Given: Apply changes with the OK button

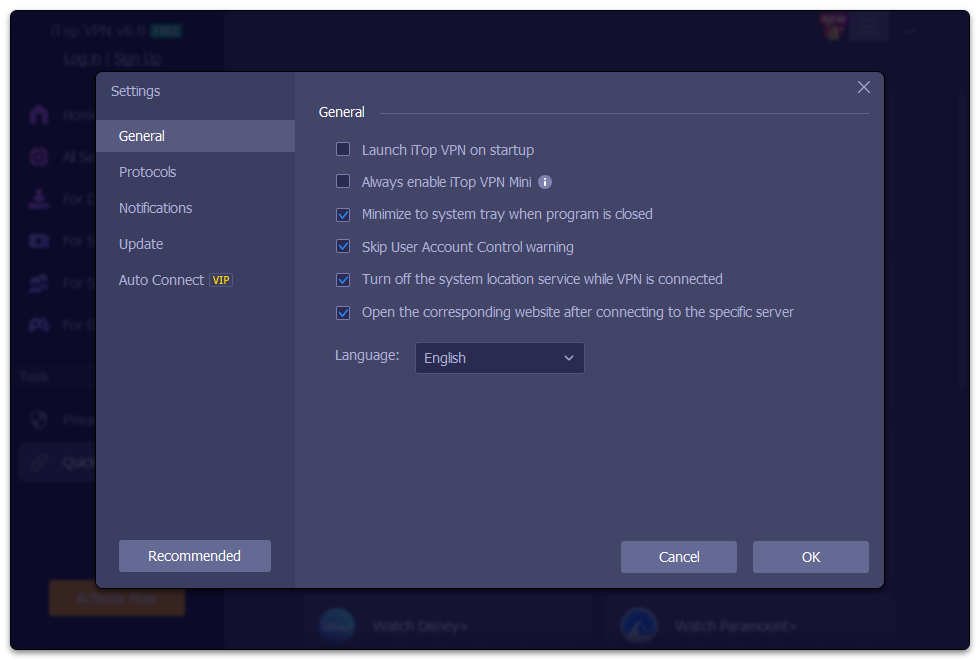Looking at the screenshot, I should point(810,557).
